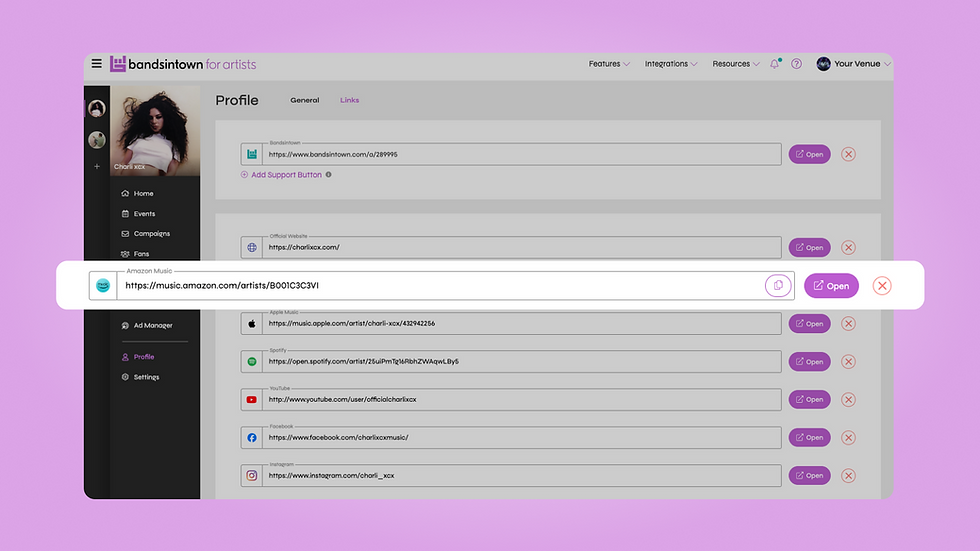This screenshot has width=980, height=551.
Task: Click the Bandsintown link icon
Action: tap(252, 154)
